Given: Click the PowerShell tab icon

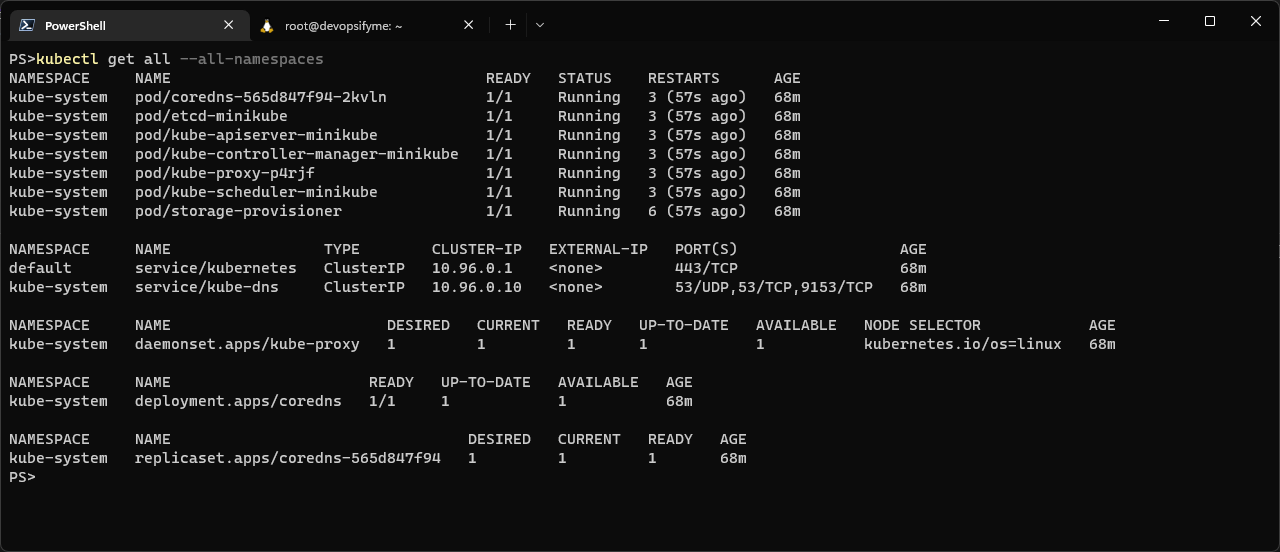Looking at the screenshot, I should [x=28, y=25].
